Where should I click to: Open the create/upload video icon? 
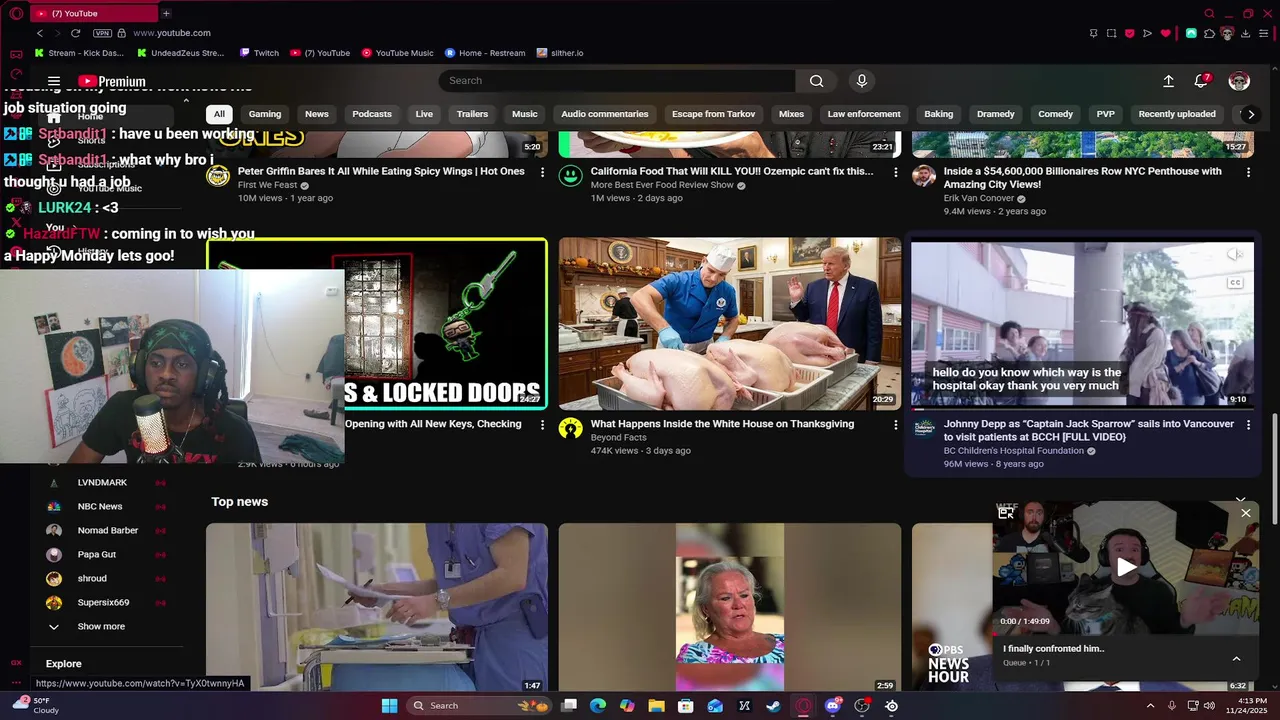point(1168,81)
